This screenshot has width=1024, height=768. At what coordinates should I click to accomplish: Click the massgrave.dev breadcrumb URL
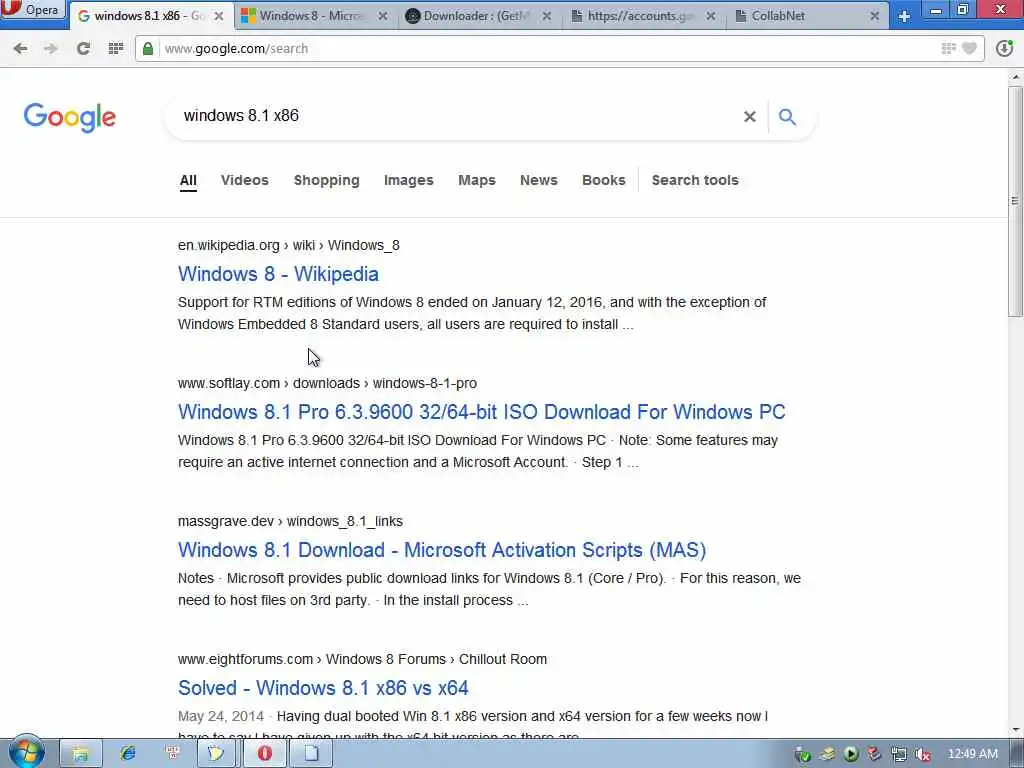290,521
